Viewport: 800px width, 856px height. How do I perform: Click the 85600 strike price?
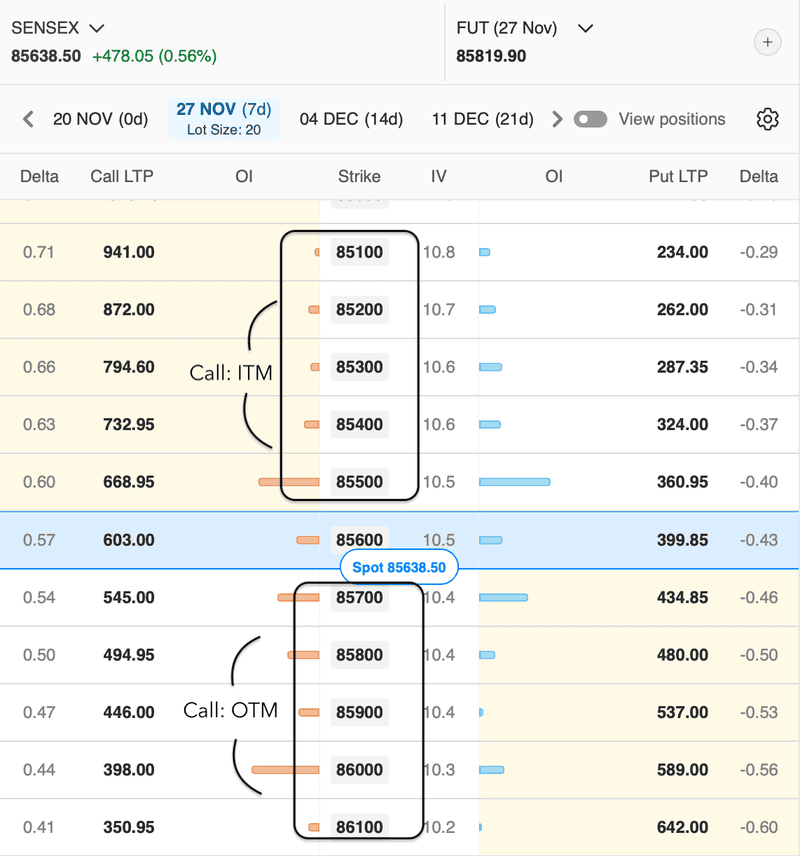pos(359,540)
